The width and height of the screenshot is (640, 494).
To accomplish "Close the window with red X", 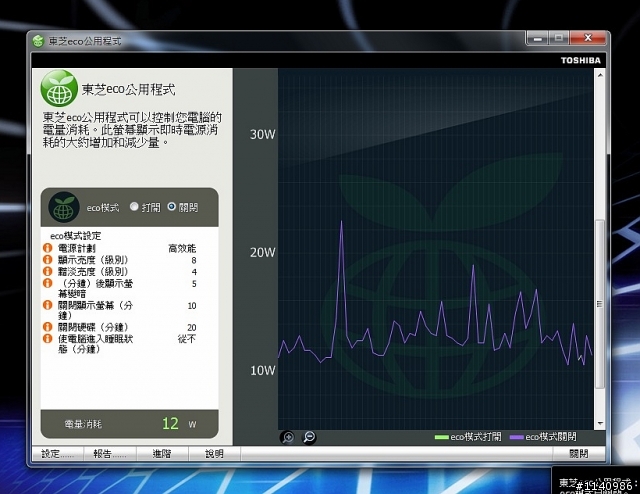I will click(x=587, y=38).
